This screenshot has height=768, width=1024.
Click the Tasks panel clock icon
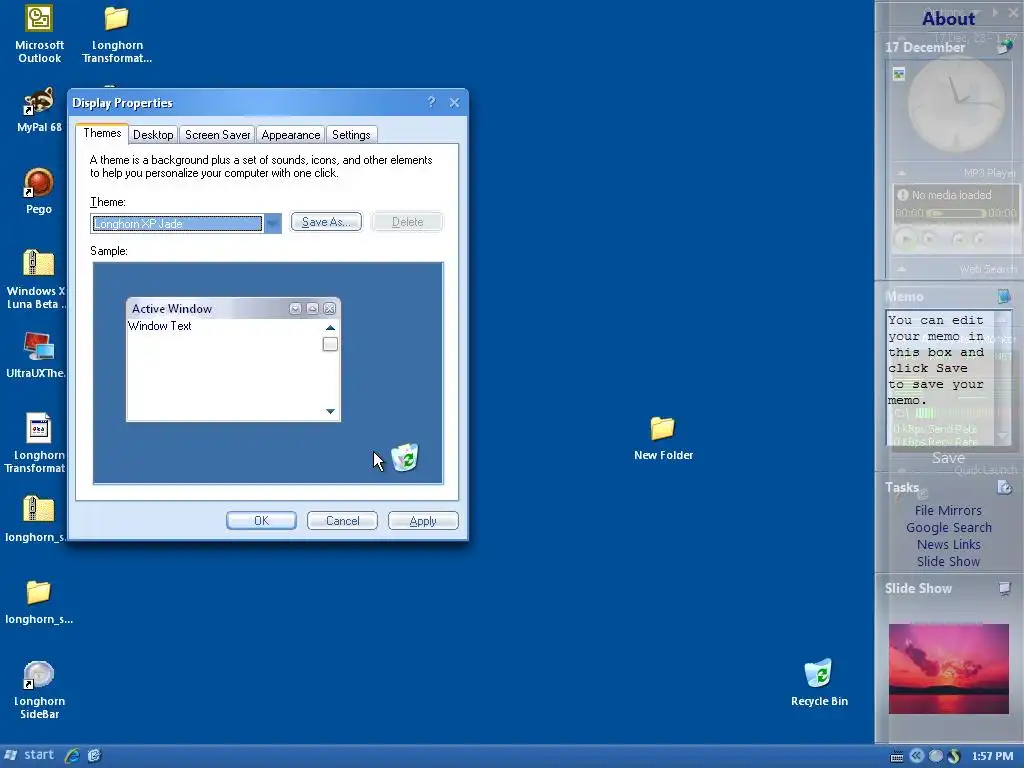coord(1004,487)
